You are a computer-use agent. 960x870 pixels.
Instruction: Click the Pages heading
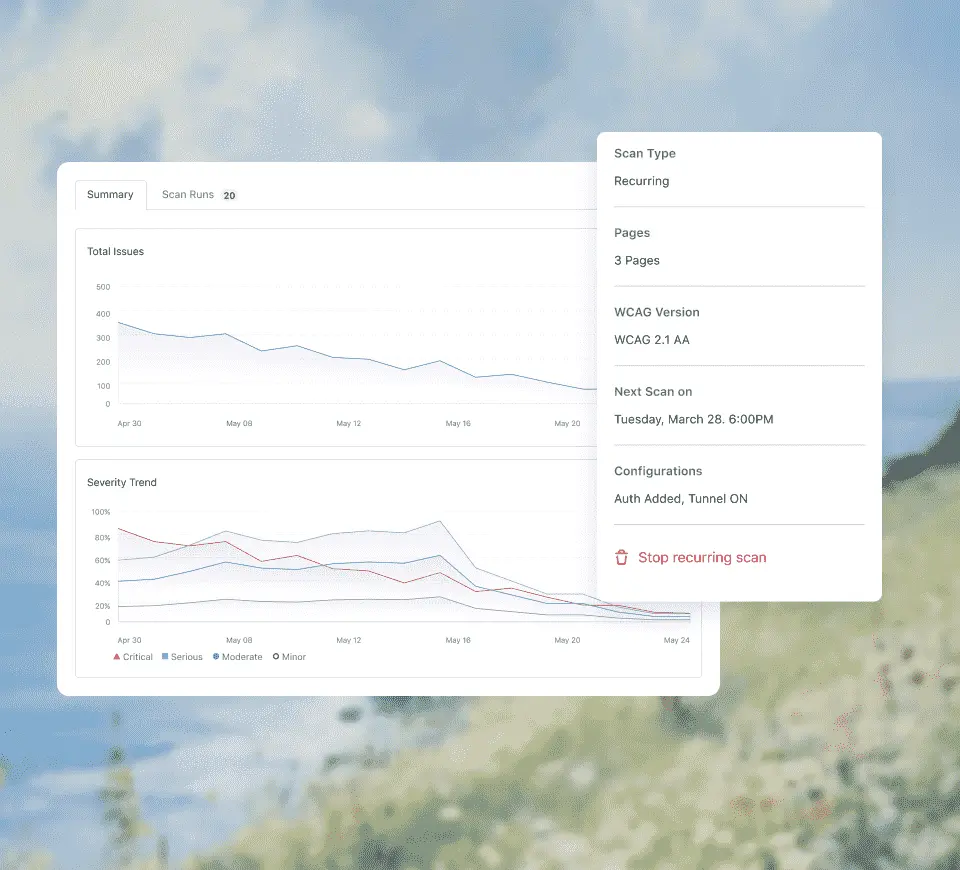coord(632,233)
